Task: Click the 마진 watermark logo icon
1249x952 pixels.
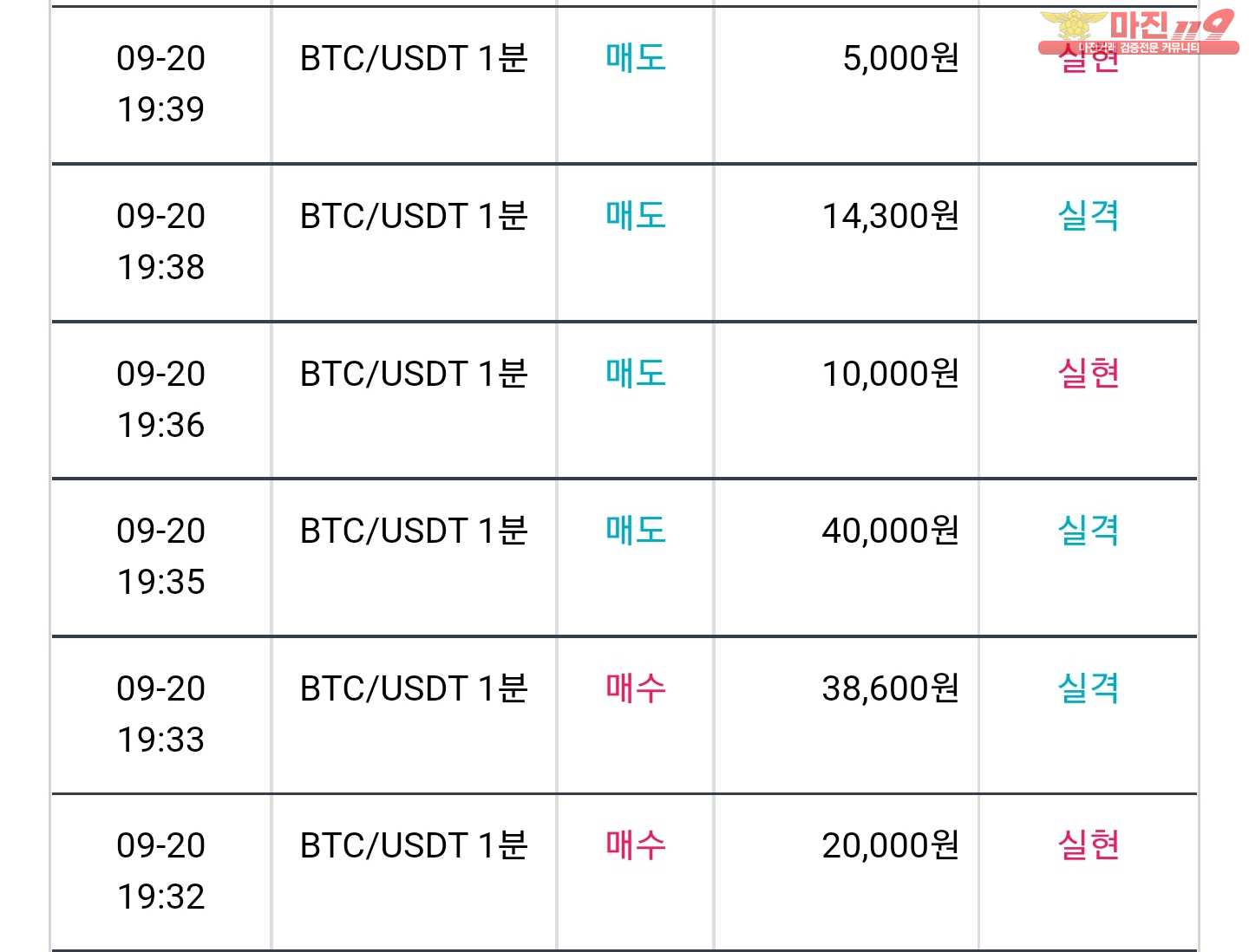Action: click(1138, 32)
